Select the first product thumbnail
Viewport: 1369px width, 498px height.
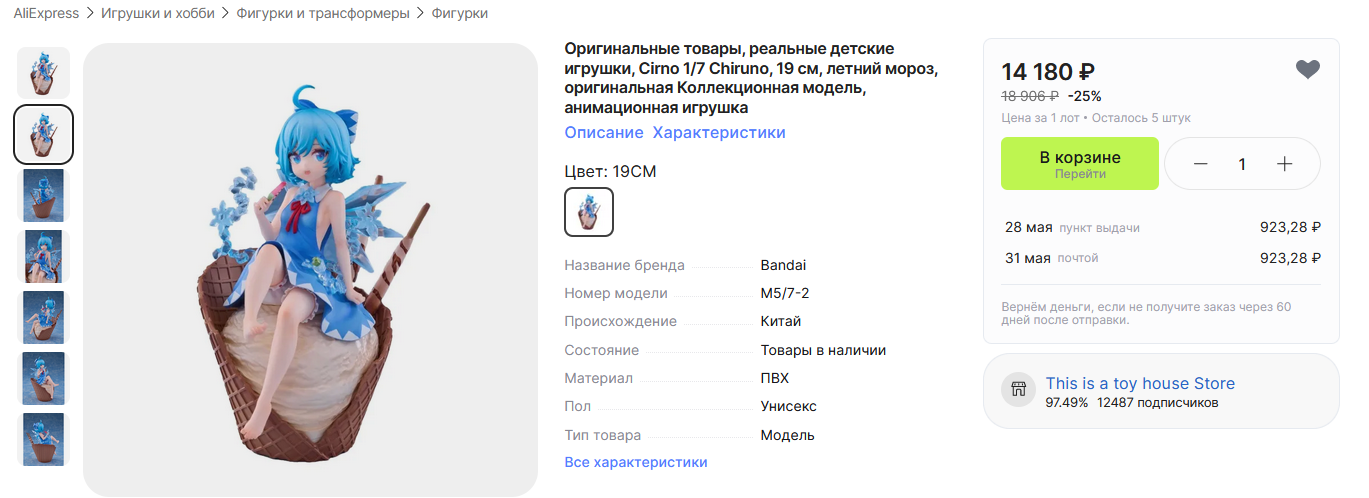click(44, 73)
